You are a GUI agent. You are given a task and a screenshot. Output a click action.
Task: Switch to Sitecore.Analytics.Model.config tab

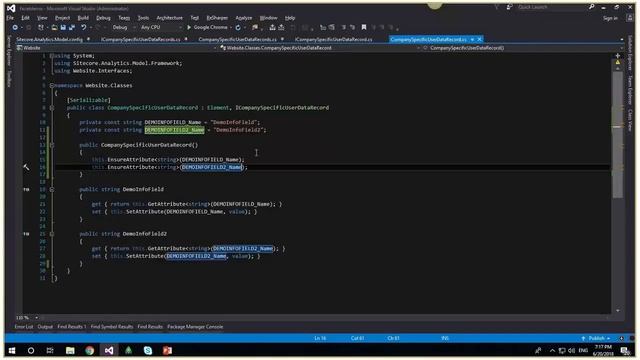pyautogui.click(x=49, y=40)
